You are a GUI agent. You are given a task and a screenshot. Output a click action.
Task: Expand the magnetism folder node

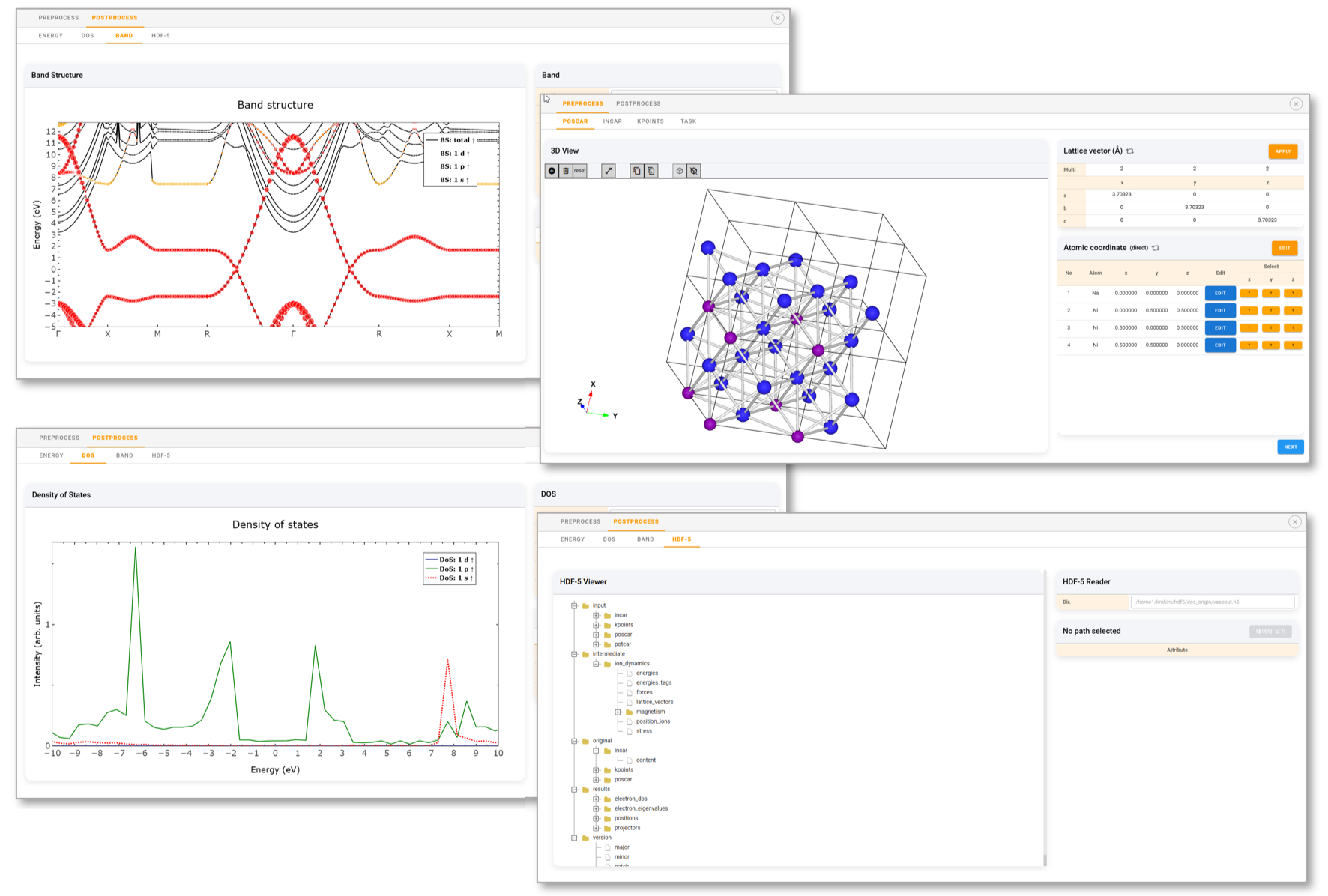(618, 712)
